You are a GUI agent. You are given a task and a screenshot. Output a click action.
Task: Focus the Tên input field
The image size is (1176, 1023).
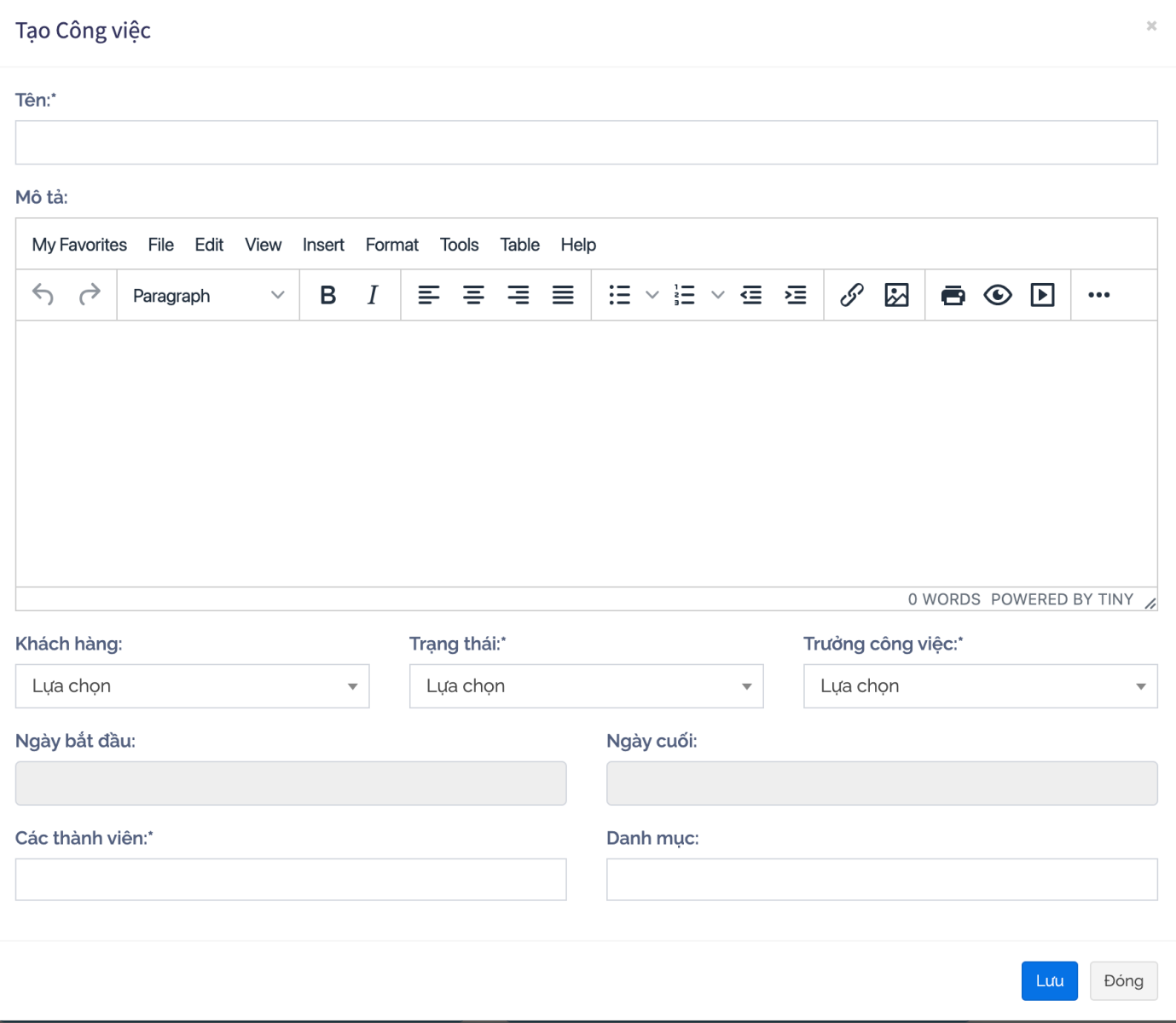[x=586, y=142]
